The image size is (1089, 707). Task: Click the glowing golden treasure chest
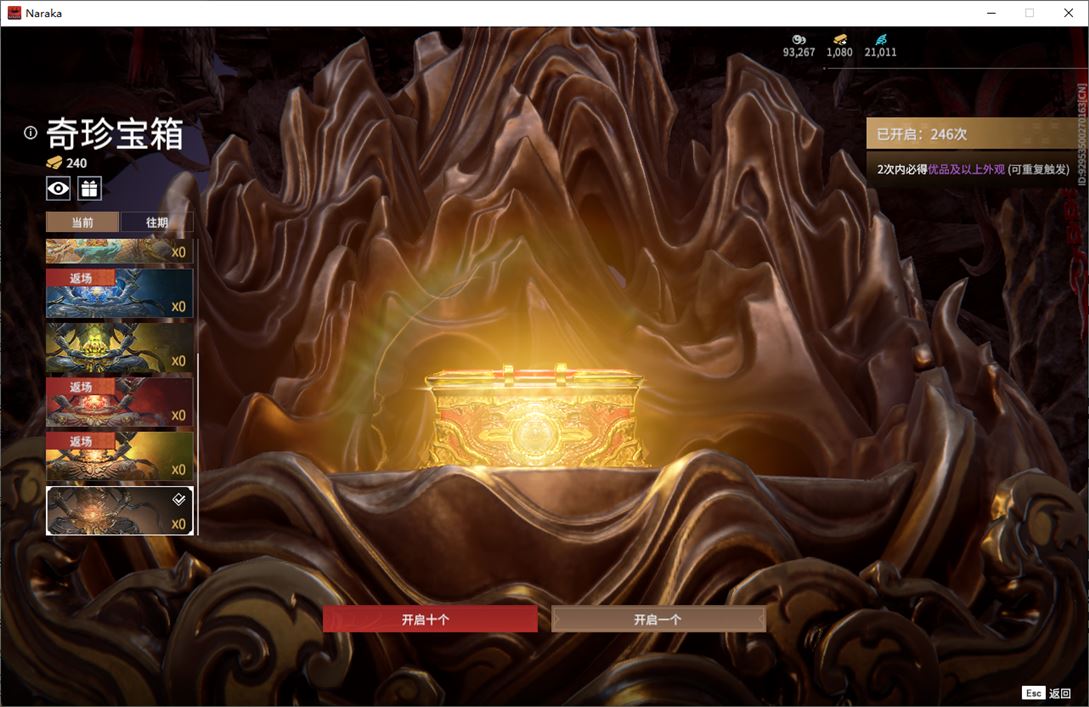[x=533, y=417]
